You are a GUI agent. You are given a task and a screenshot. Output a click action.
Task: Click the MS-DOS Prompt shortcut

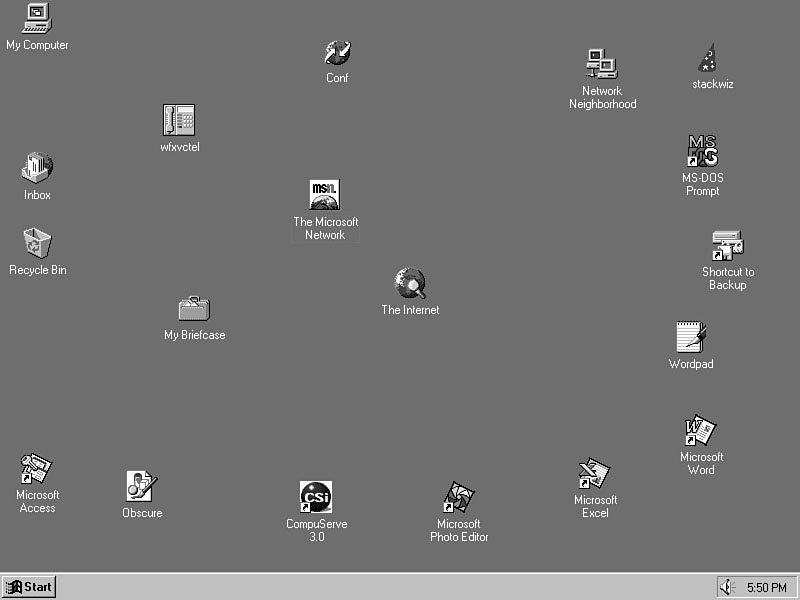pos(703,151)
